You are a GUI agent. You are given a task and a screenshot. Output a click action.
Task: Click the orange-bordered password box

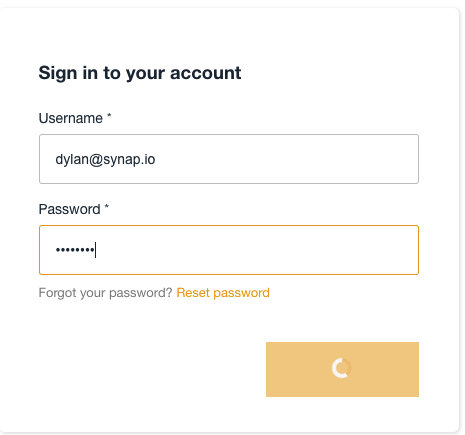pos(229,250)
